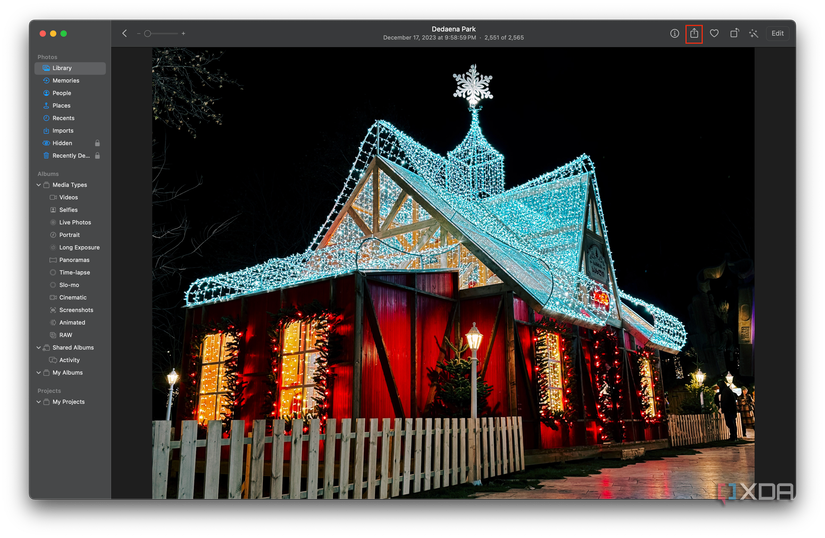The width and height of the screenshot is (825, 538).
Task: Open Recently Deleted album
Action: pyautogui.click(x=70, y=156)
